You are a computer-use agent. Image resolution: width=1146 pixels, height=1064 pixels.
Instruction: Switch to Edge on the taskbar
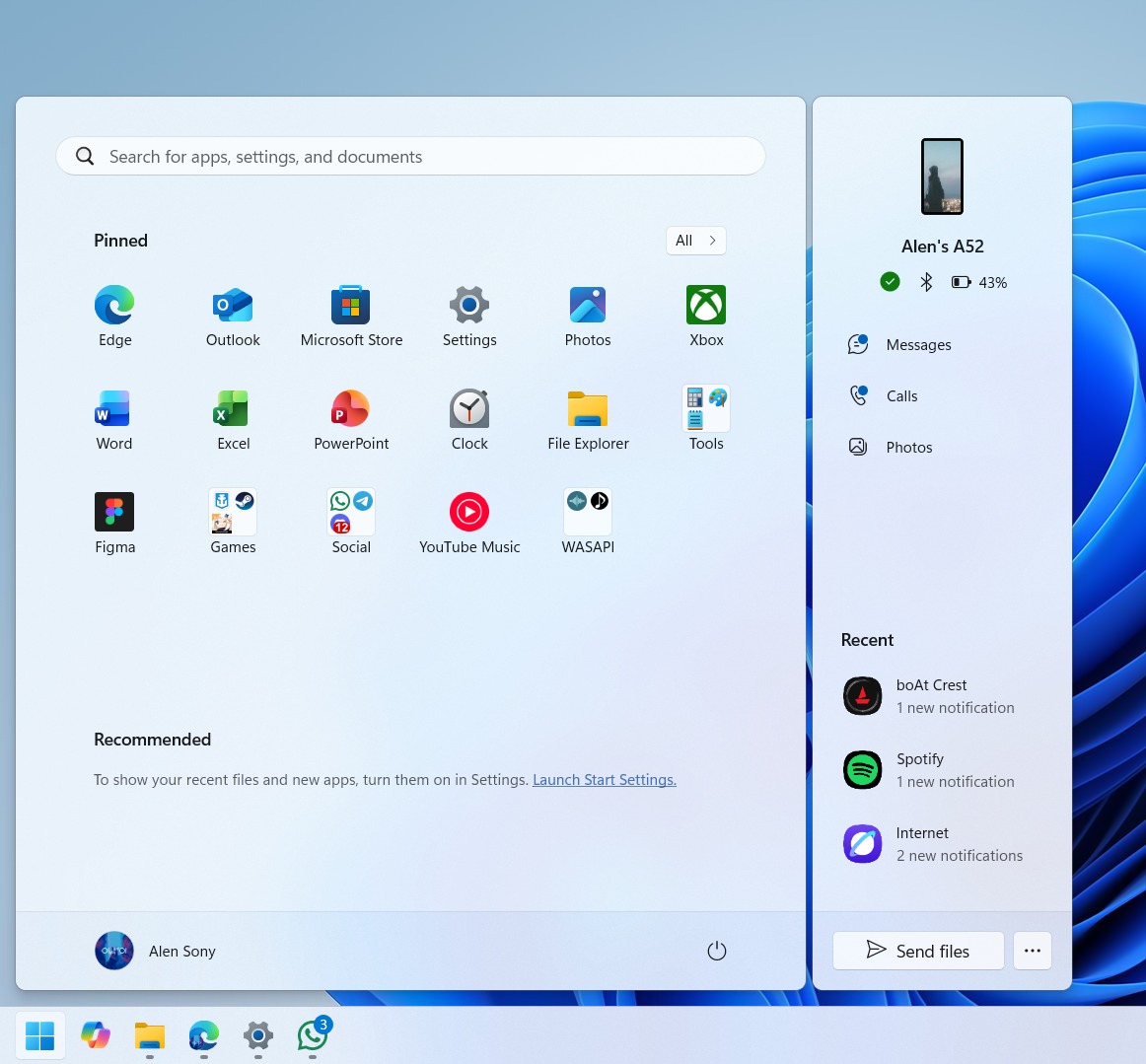(204, 1034)
